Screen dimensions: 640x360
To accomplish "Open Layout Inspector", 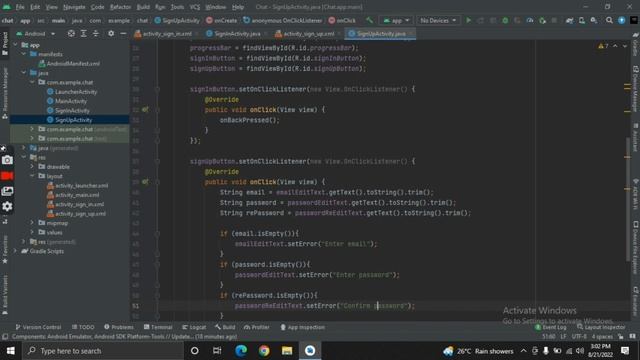I will (x=601, y=327).
